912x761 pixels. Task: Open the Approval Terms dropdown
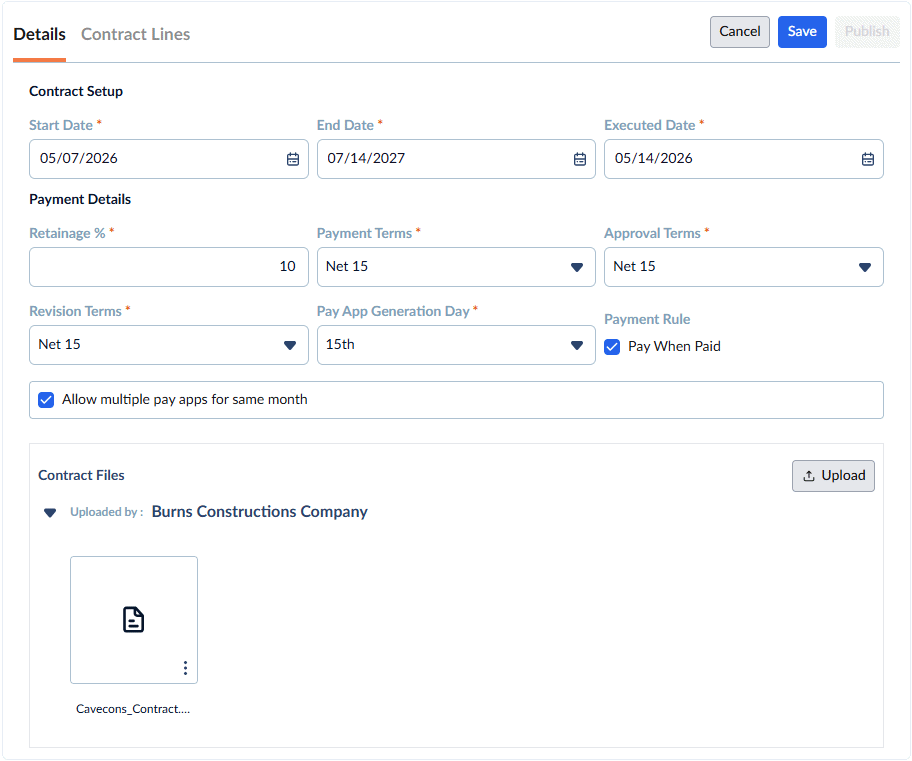[743, 267]
